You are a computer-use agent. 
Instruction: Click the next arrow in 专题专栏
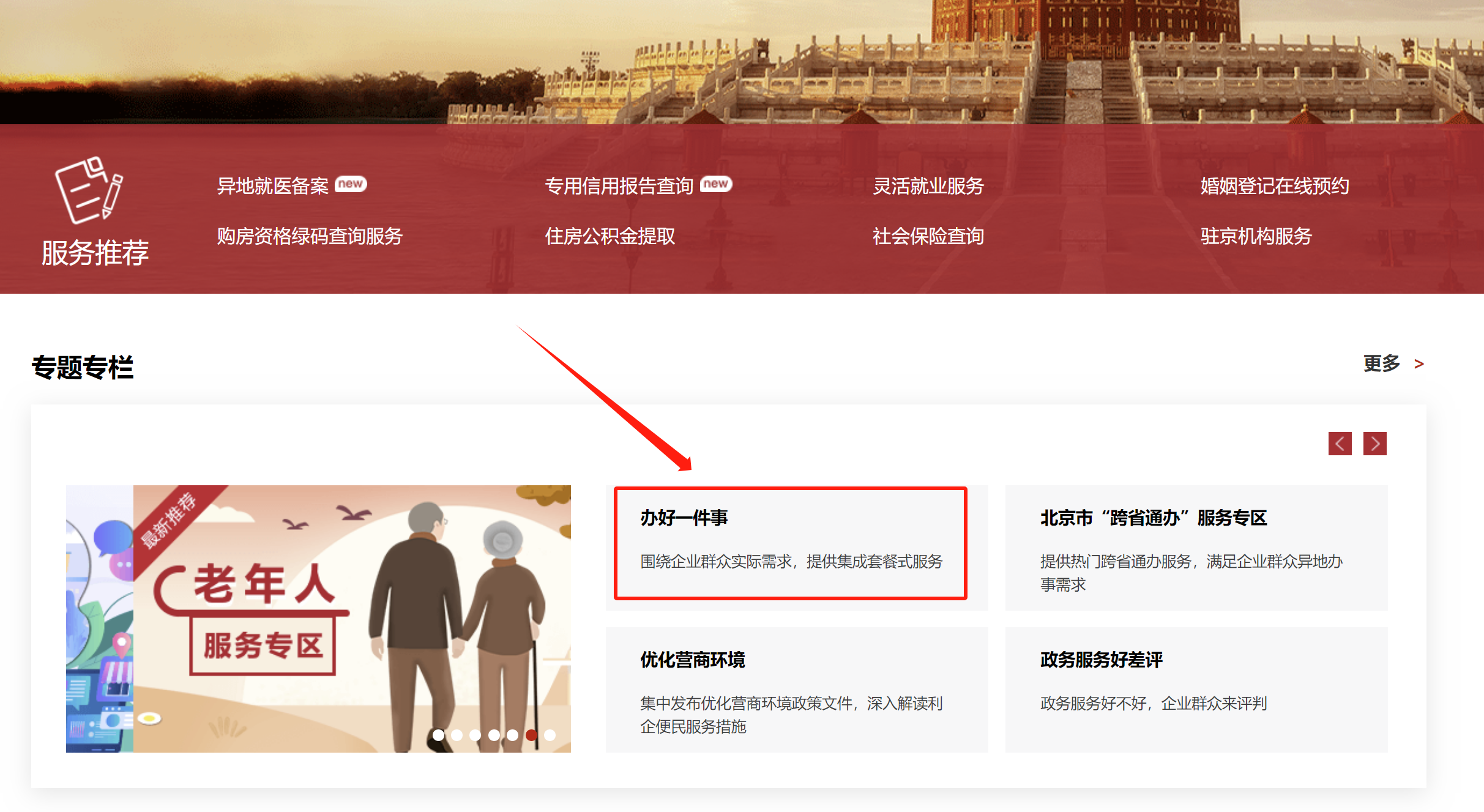1374,444
